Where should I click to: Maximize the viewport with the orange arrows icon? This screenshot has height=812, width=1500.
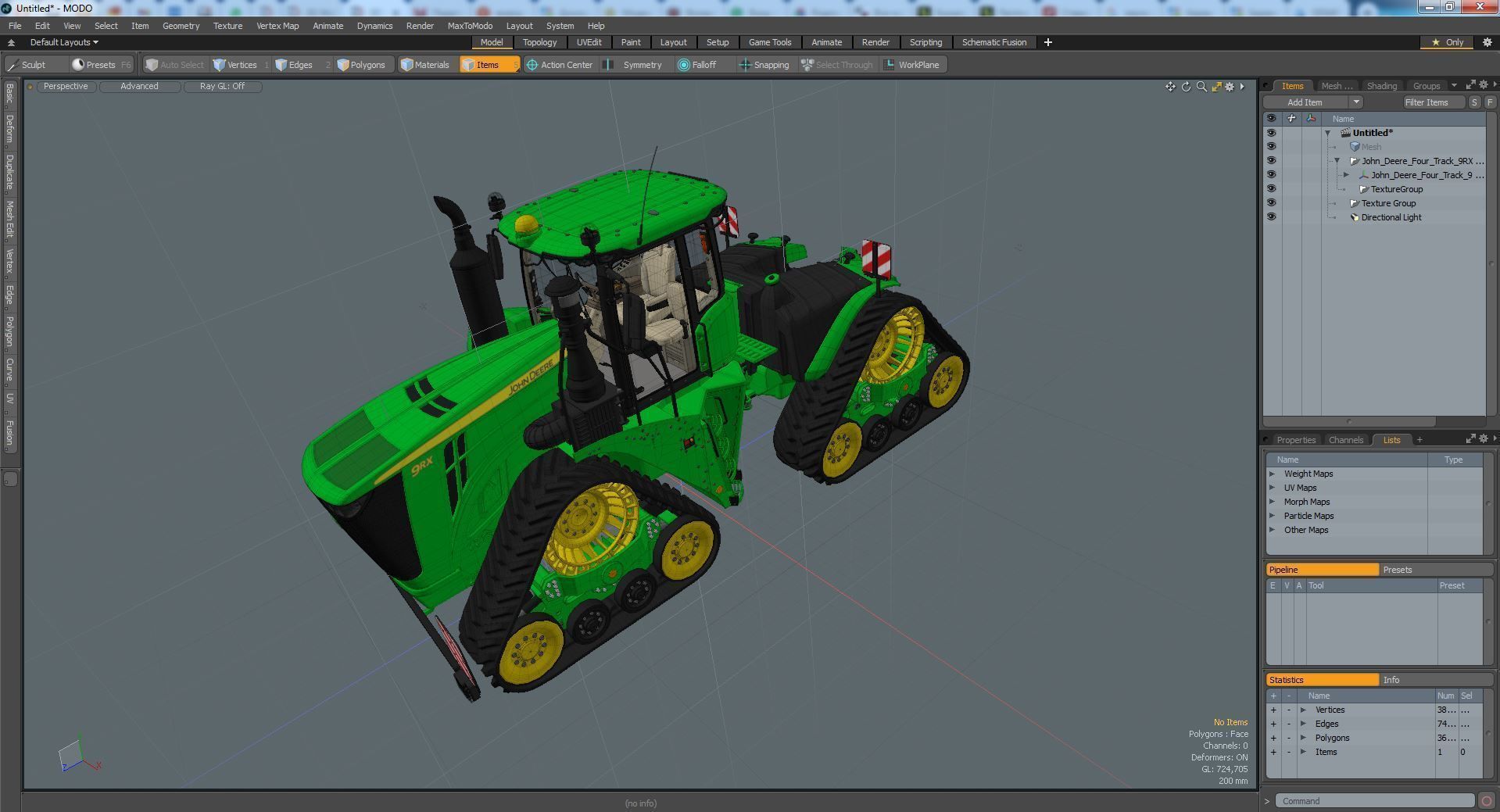(x=1216, y=87)
